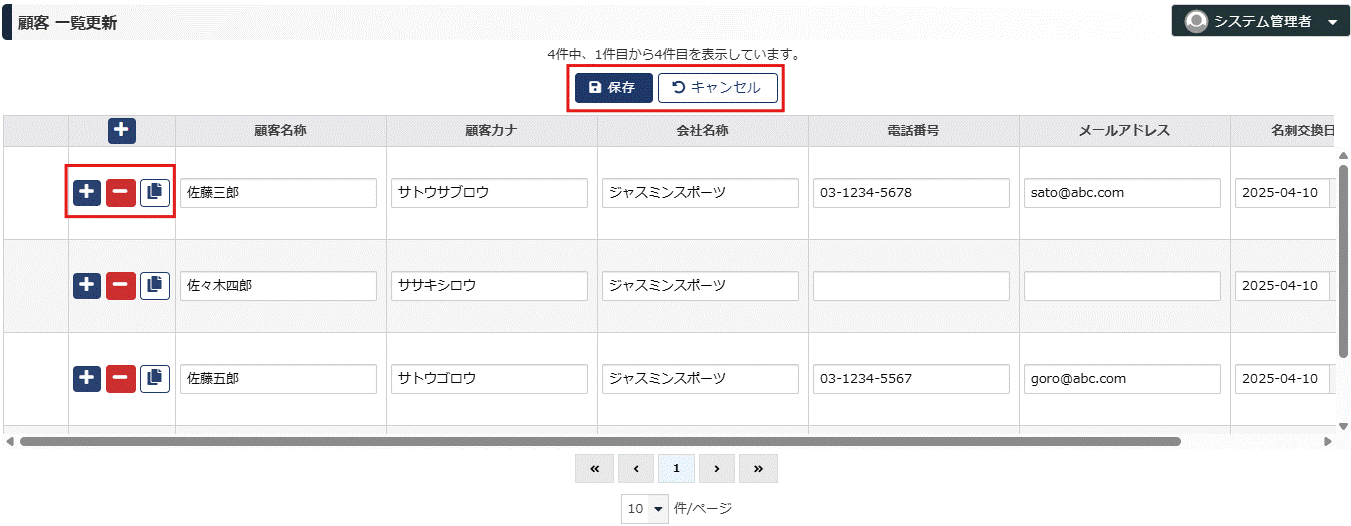
Task: Add a row below 佐藤三郎
Action: click(87, 192)
